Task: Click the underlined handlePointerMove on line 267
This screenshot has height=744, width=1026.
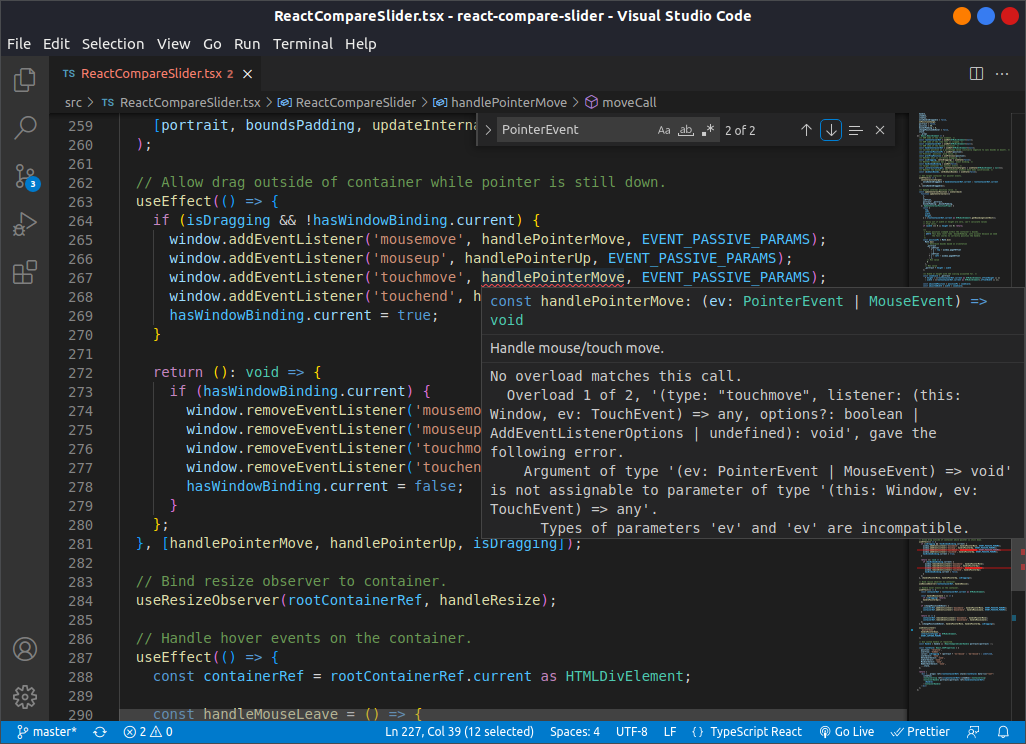Action: pos(553,277)
